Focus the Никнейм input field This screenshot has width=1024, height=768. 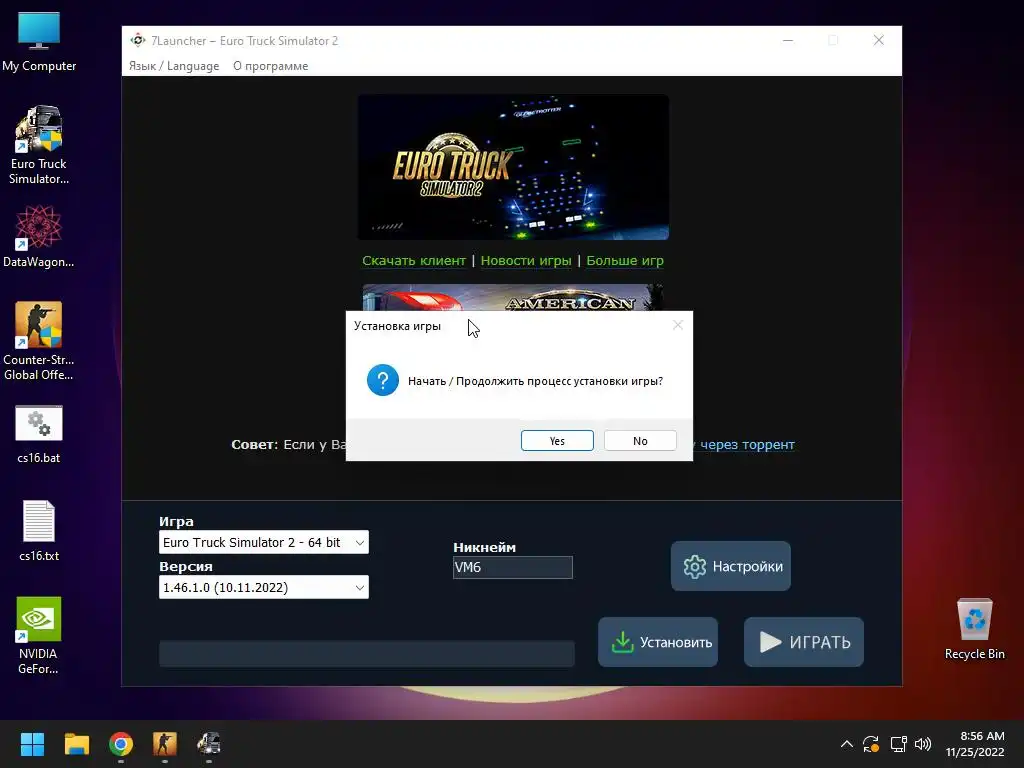tap(513, 568)
